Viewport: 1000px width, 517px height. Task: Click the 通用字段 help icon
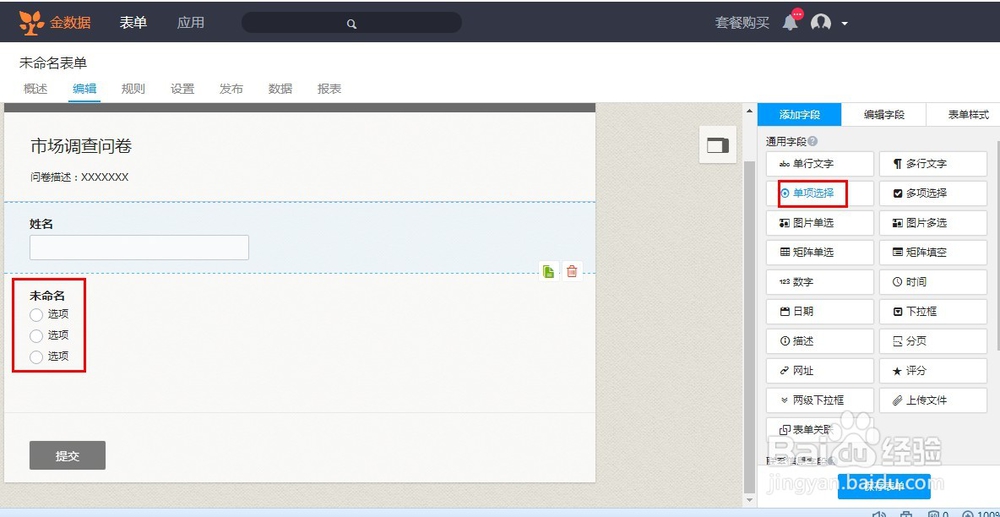(x=812, y=142)
